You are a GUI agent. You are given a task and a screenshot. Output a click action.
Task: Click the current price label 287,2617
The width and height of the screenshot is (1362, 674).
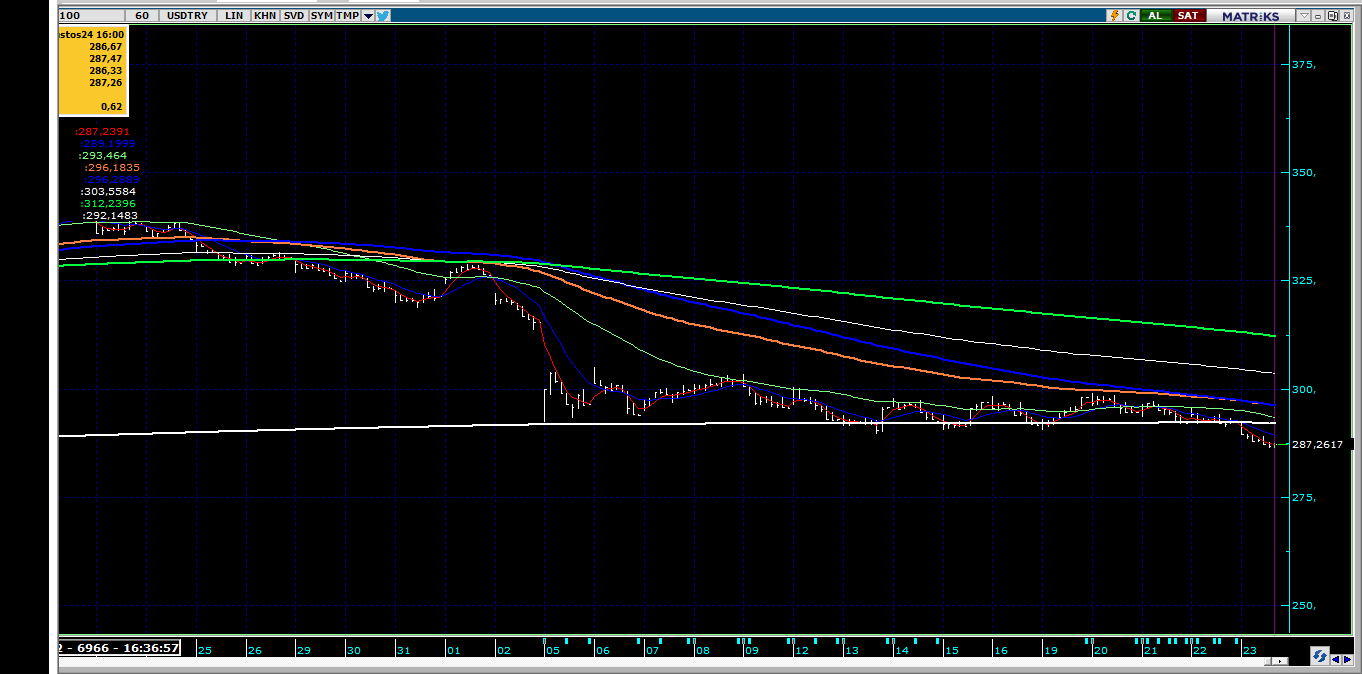pyautogui.click(x=1317, y=444)
